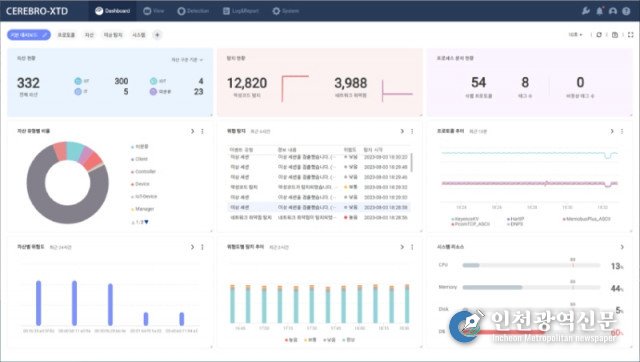The image size is (640, 362).
Task: Click identified protocols count 54
Action: click(478, 83)
